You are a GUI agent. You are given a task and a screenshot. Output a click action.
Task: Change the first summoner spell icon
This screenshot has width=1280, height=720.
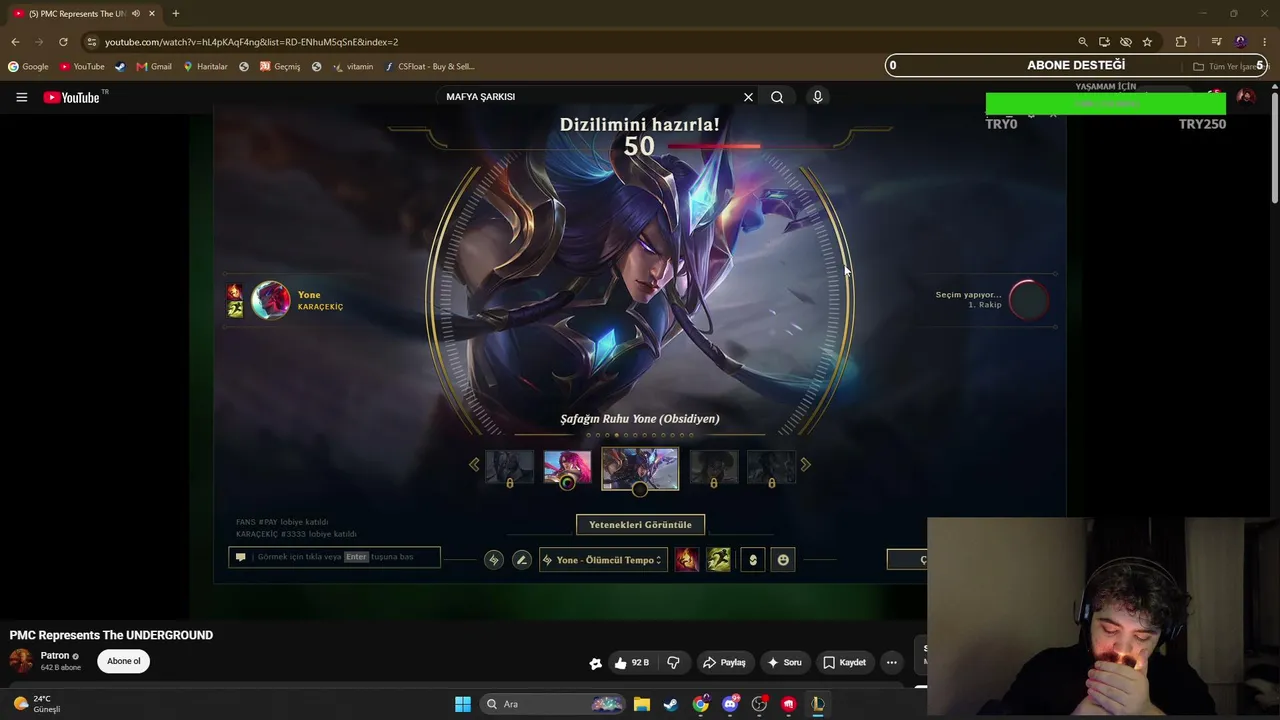click(x=687, y=560)
